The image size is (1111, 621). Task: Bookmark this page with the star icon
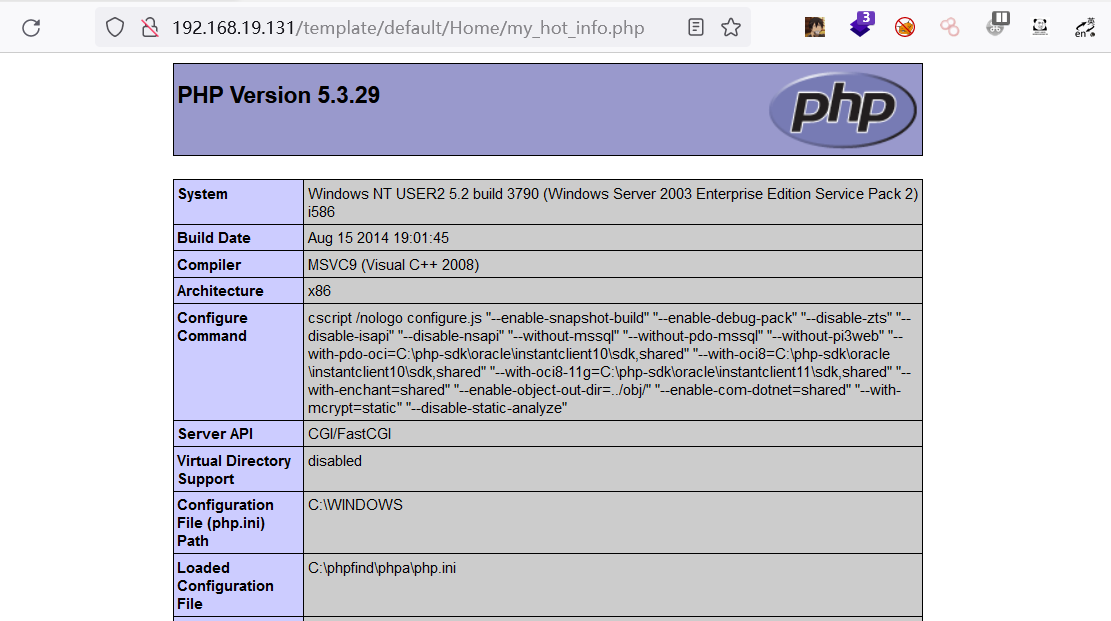731,28
